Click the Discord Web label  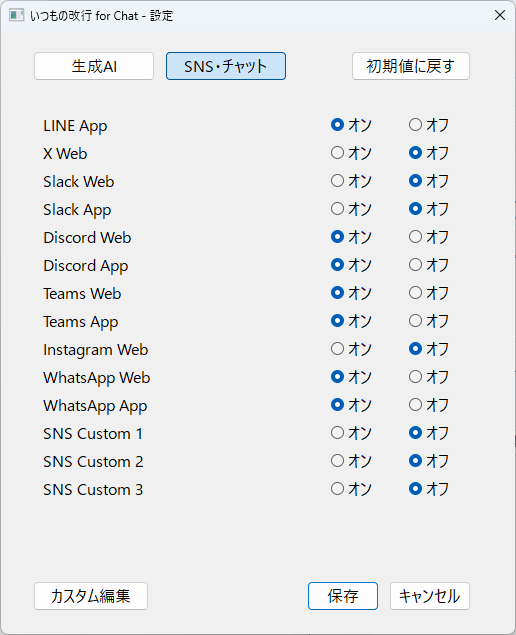point(87,238)
